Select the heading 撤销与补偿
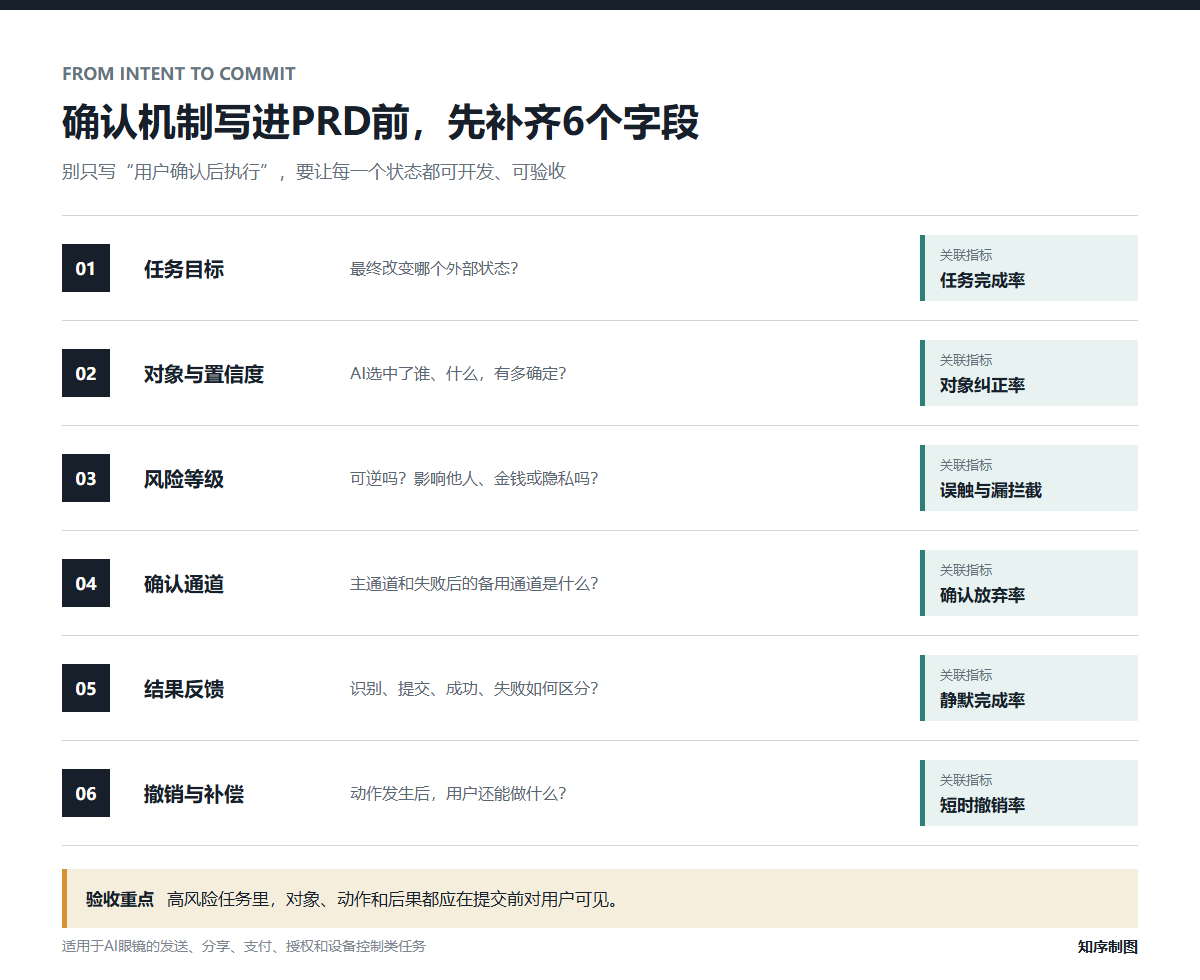Image resolution: width=1200 pixels, height=980 pixels. coord(194,794)
